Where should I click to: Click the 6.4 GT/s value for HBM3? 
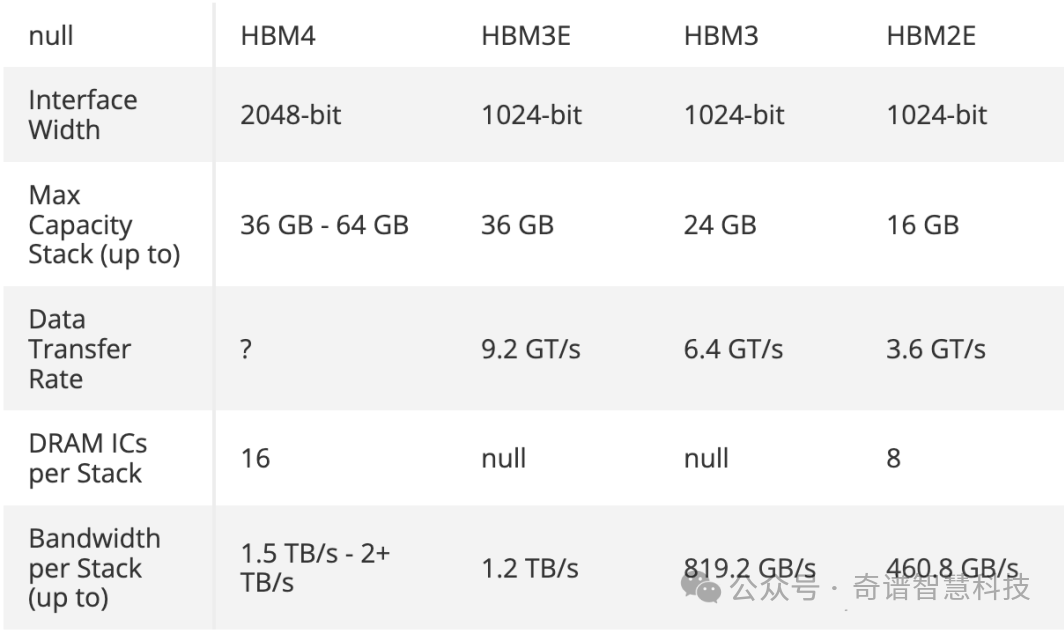[733, 349]
